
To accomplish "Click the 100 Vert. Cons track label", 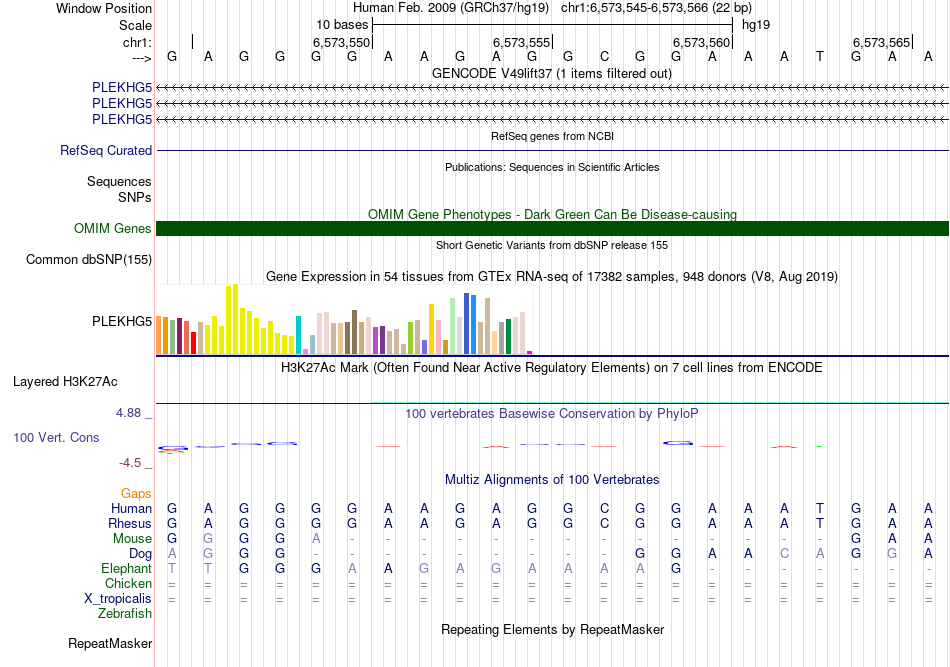I will [56, 437].
